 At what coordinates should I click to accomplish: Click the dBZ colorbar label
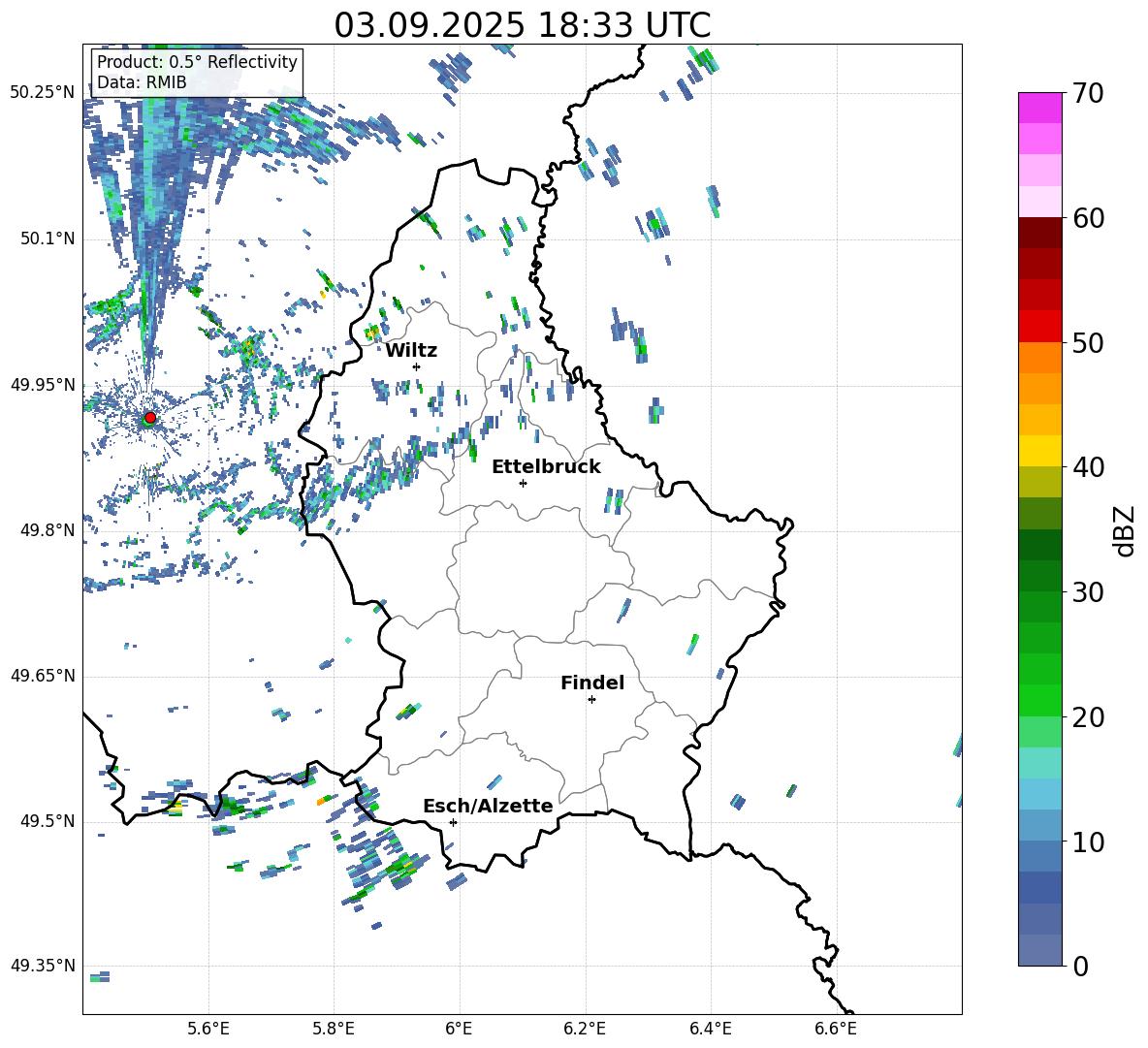[x=1125, y=530]
